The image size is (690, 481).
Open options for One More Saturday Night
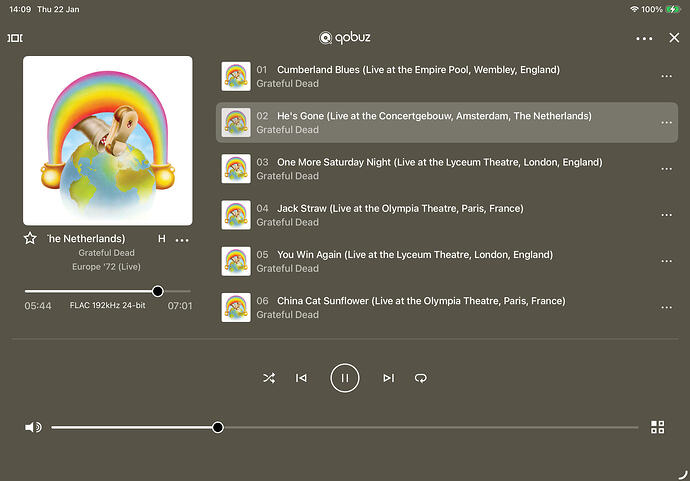(667, 169)
